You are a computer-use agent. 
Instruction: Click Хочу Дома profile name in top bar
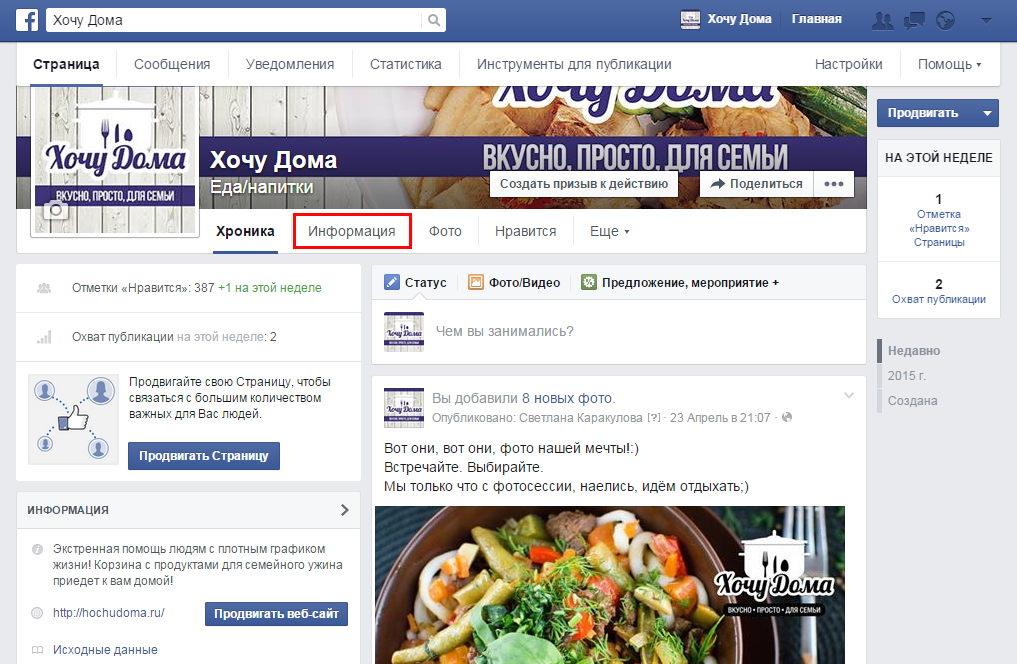pyautogui.click(x=739, y=19)
